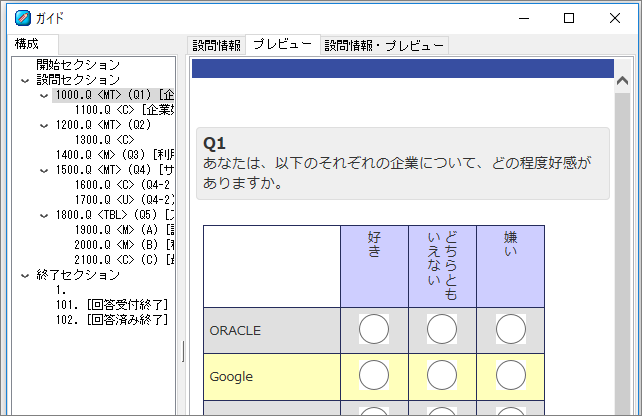Open the 設問情報・プレビュー tab
This screenshot has height=416, width=642.
tap(384, 45)
